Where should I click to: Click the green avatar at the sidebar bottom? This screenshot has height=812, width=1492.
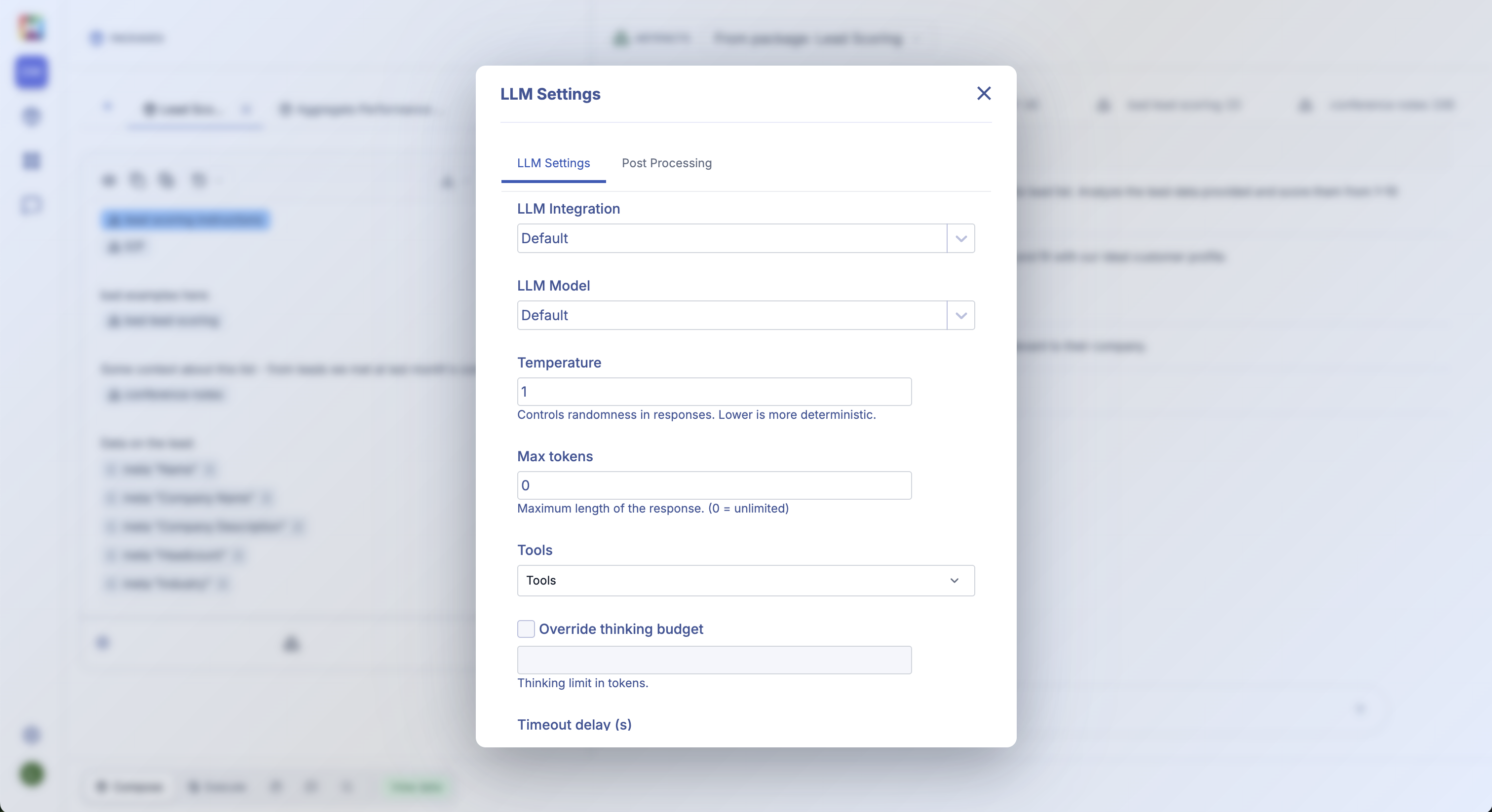(x=32, y=774)
